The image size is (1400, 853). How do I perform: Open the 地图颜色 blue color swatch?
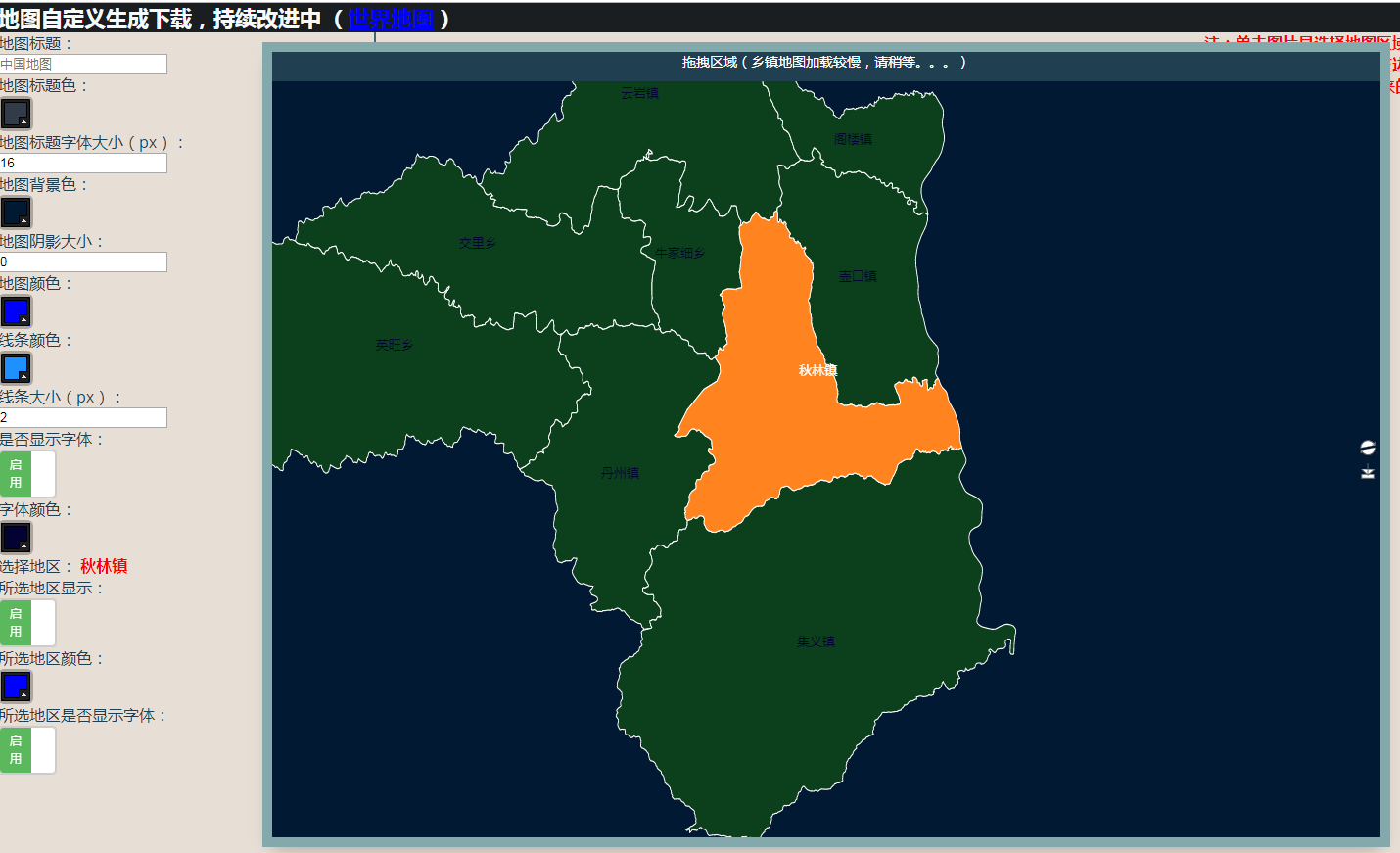click(x=16, y=311)
